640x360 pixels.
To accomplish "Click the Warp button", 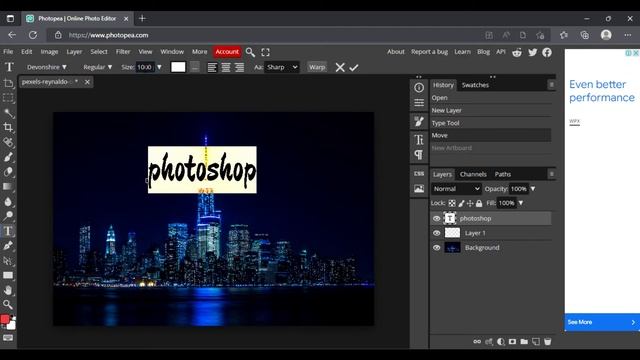I will click(317, 67).
